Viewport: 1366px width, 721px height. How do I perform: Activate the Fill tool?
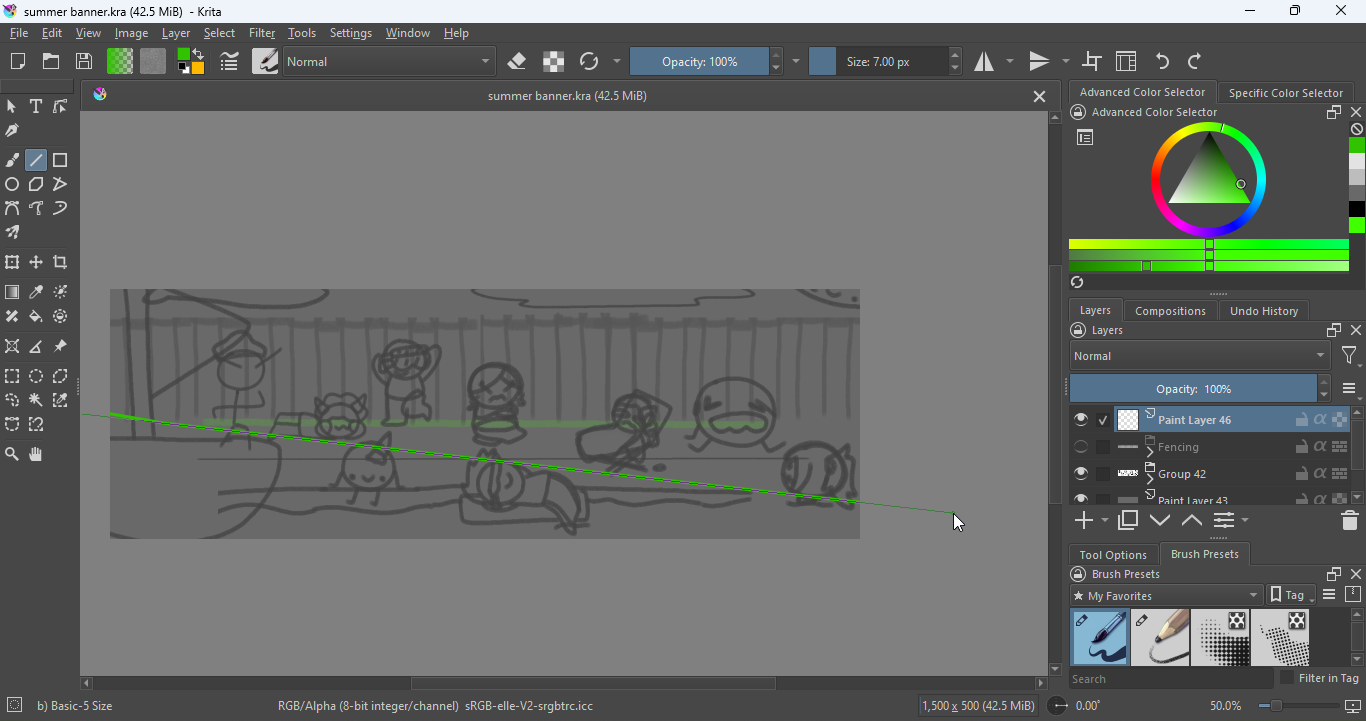pyautogui.click(x=36, y=316)
